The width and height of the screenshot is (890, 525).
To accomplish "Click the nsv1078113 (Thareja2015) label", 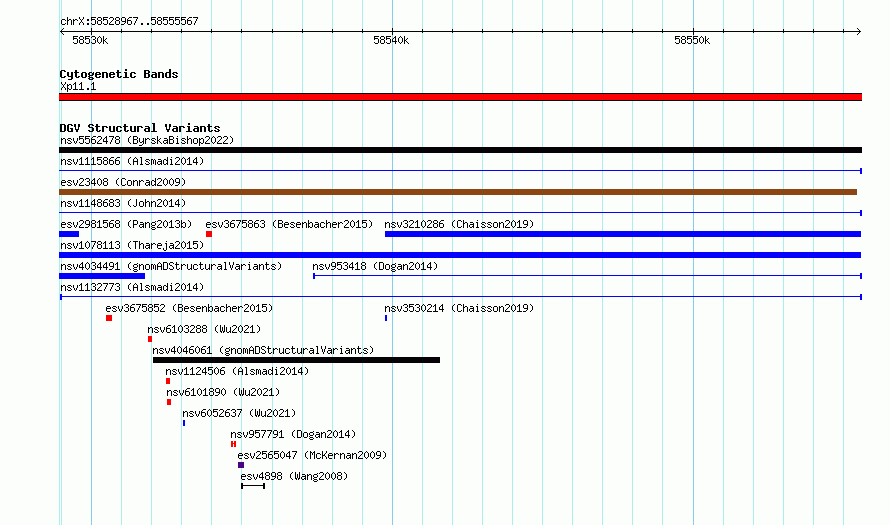I will point(132,245).
